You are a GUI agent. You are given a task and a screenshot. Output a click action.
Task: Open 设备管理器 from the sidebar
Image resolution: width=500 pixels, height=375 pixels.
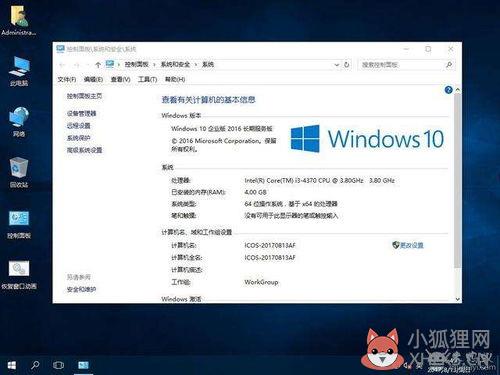point(81,114)
